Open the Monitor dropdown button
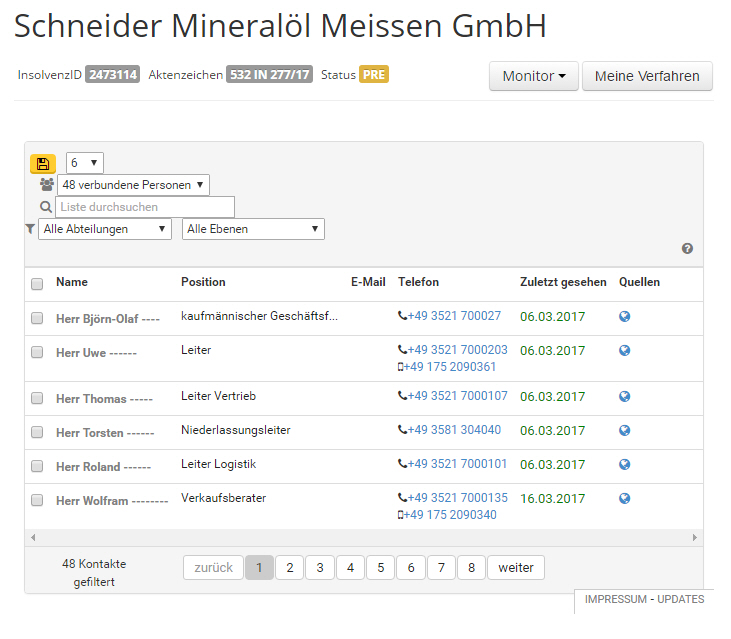731x639 pixels. [x=534, y=76]
